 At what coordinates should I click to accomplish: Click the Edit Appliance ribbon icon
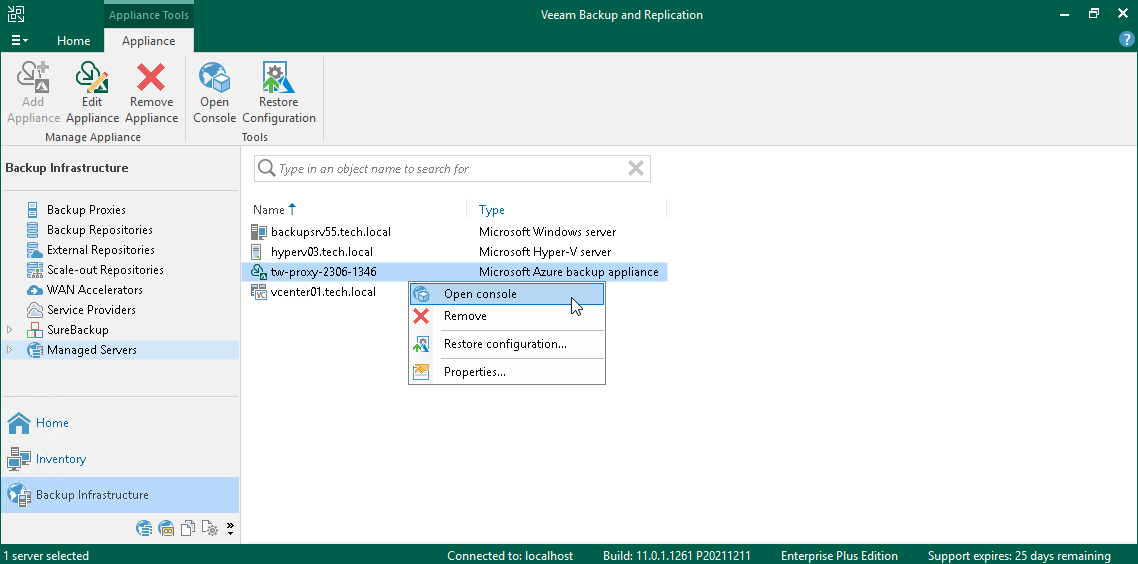pyautogui.click(x=92, y=78)
